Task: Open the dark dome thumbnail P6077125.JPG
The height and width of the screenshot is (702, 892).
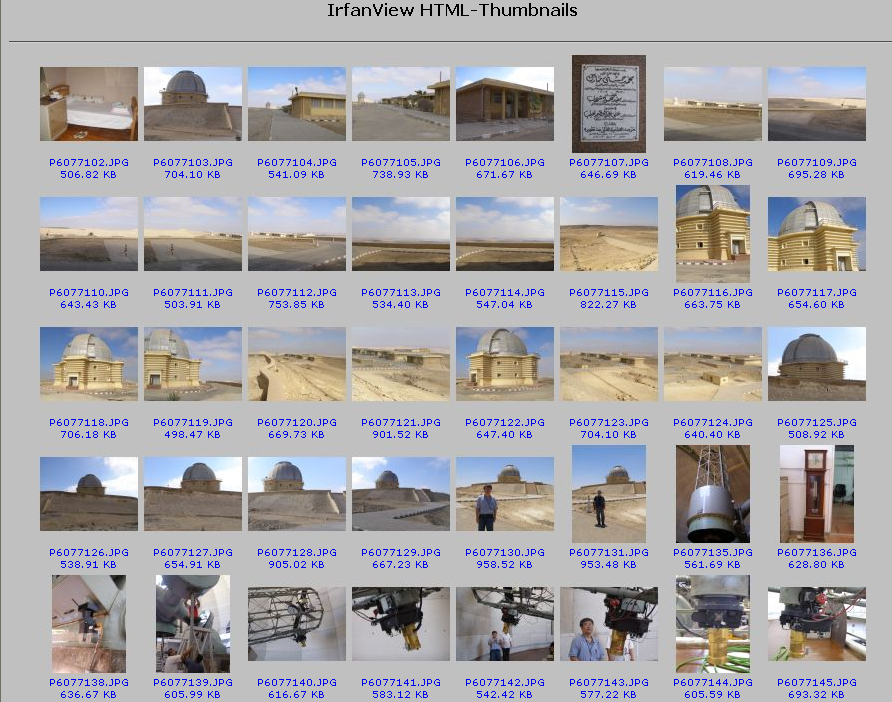Action: [x=817, y=364]
